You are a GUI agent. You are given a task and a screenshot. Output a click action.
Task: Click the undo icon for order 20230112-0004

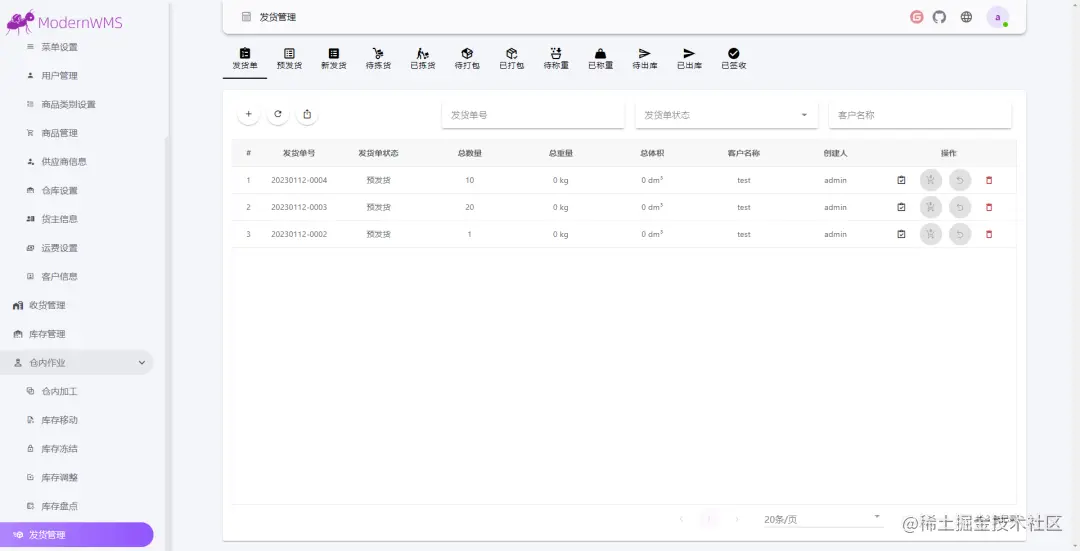pos(959,180)
